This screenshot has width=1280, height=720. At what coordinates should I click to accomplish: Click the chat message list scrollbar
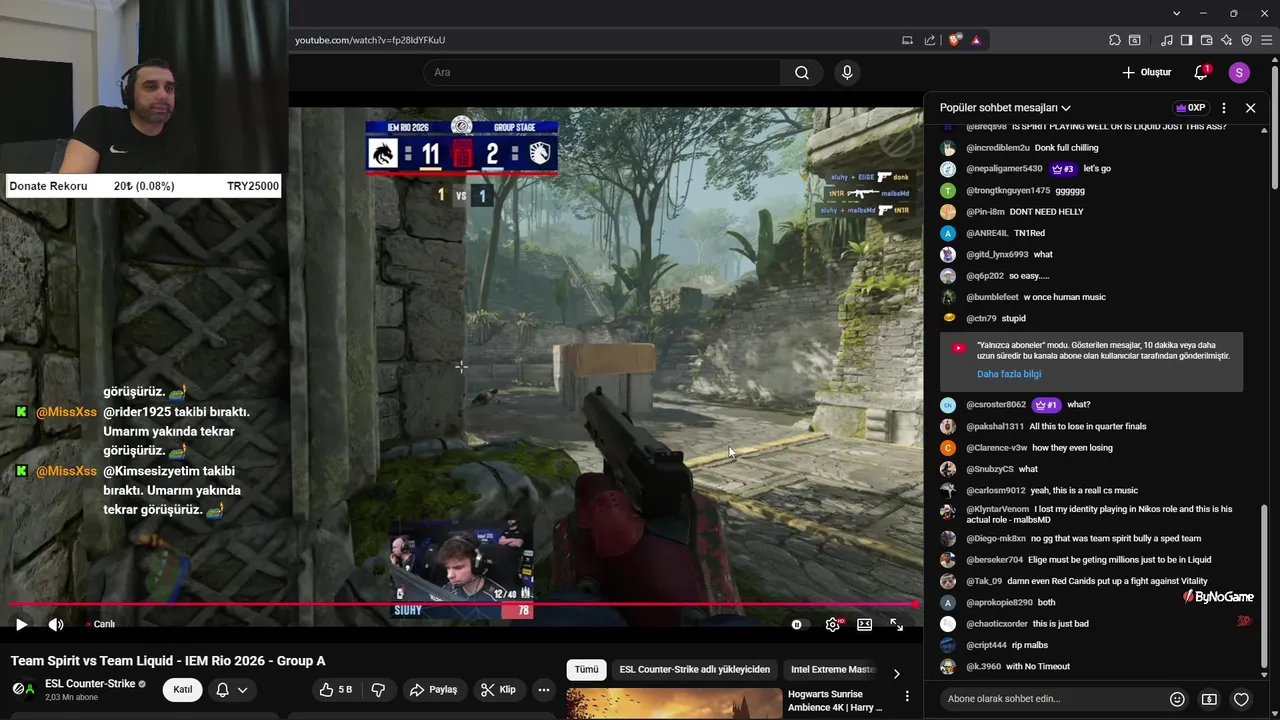coord(1264,585)
